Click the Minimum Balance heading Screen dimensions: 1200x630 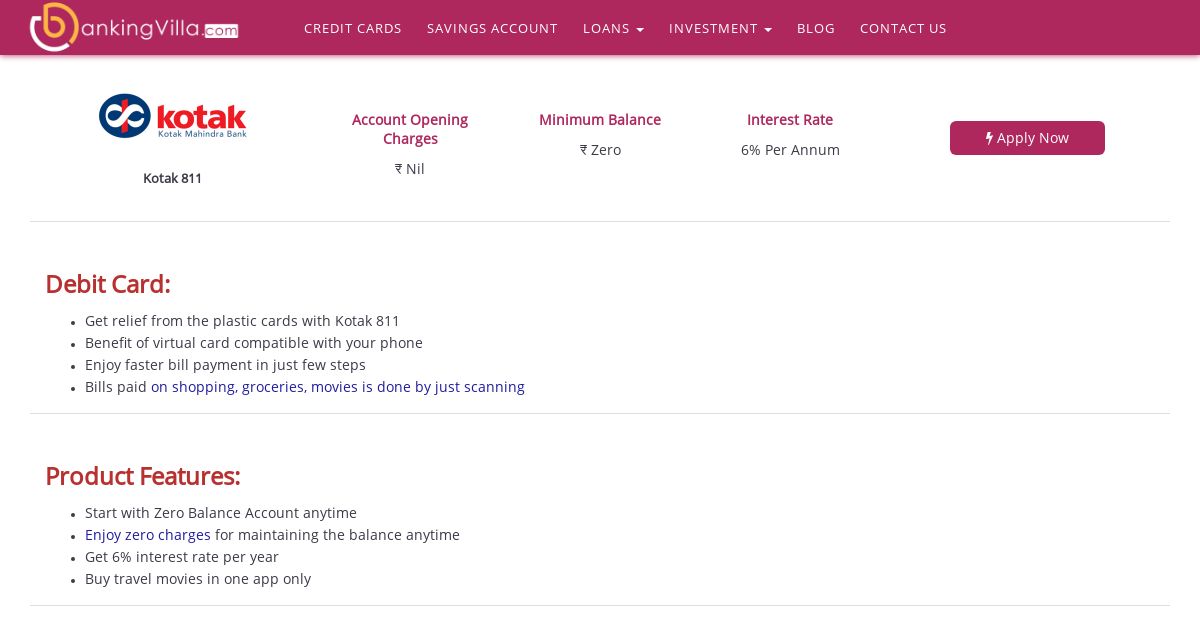[x=600, y=120]
